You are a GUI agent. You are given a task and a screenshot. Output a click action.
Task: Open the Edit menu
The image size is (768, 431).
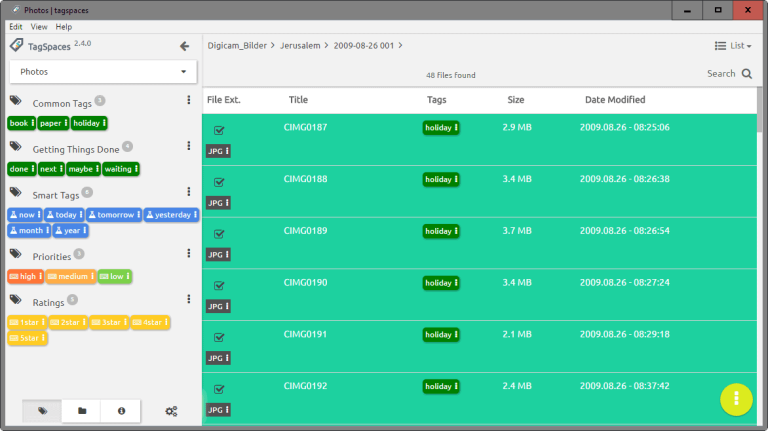click(x=15, y=27)
